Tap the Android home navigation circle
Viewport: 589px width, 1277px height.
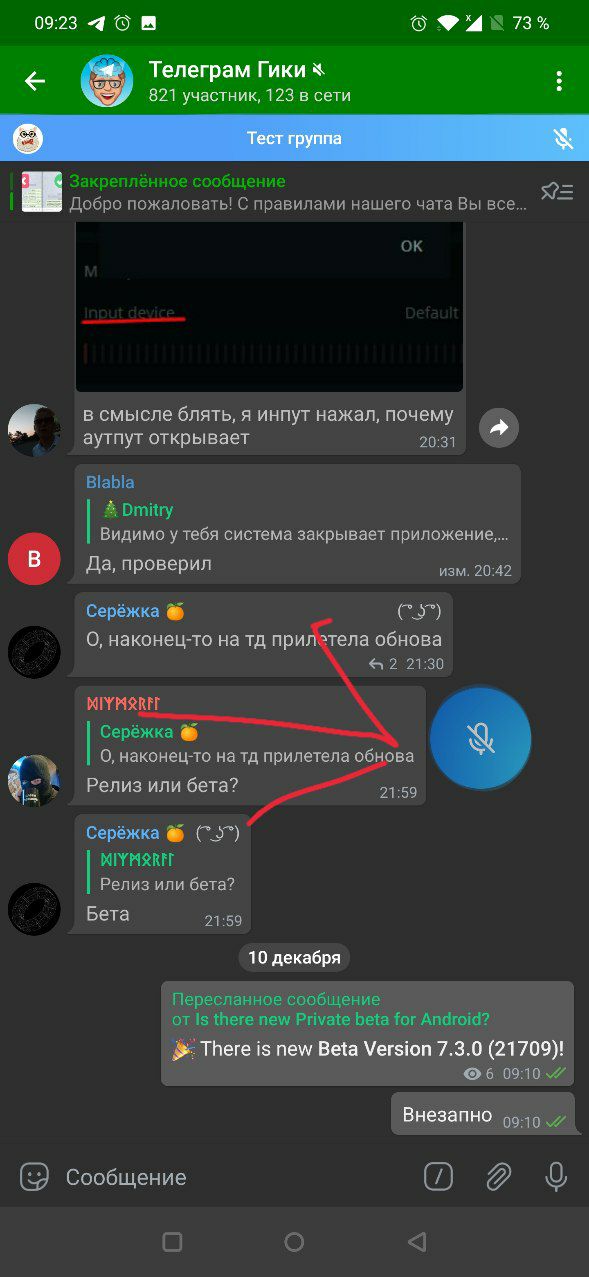click(x=294, y=1242)
